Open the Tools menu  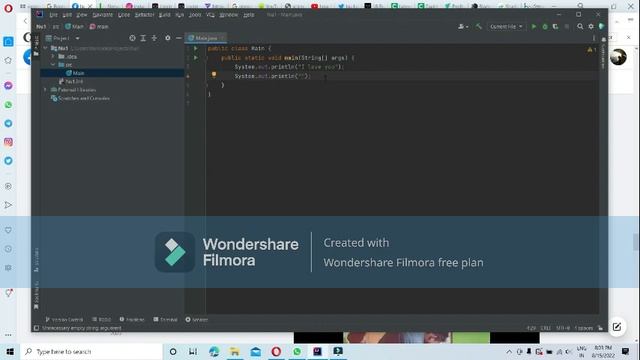pos(195,15)
